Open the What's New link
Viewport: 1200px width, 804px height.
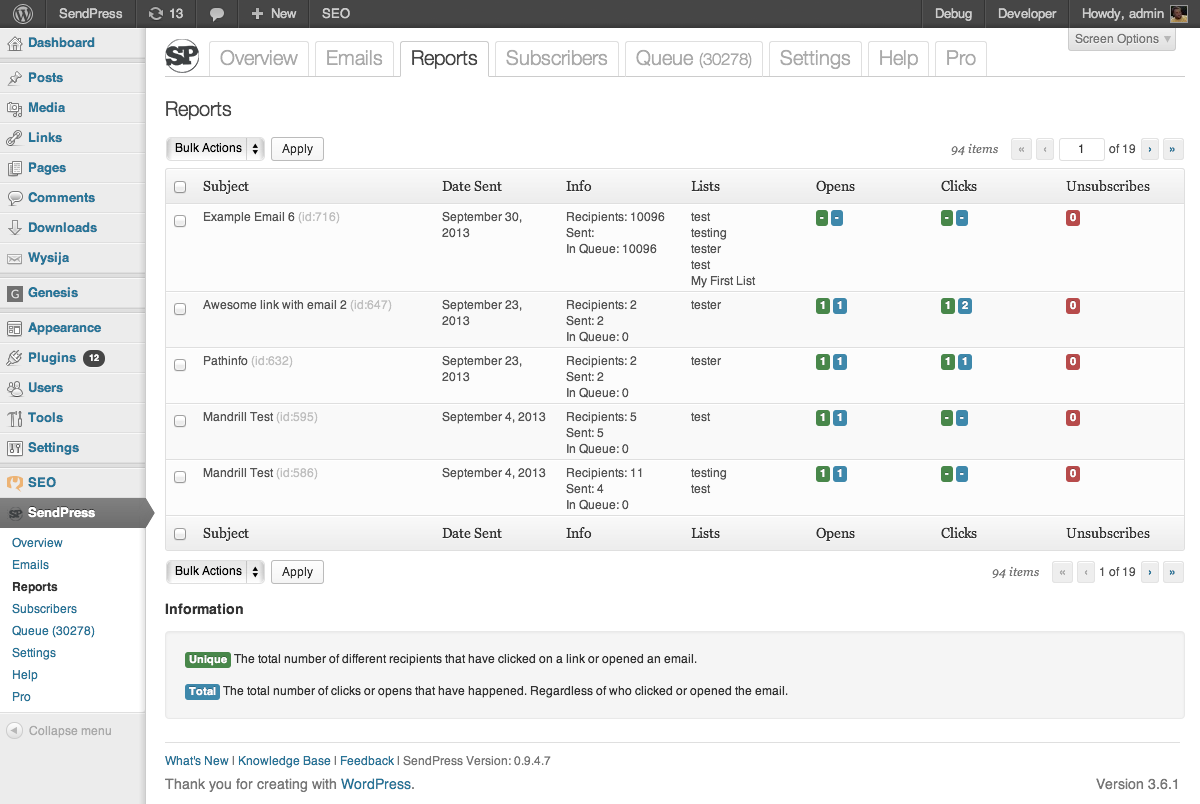[x=197, y=761]
